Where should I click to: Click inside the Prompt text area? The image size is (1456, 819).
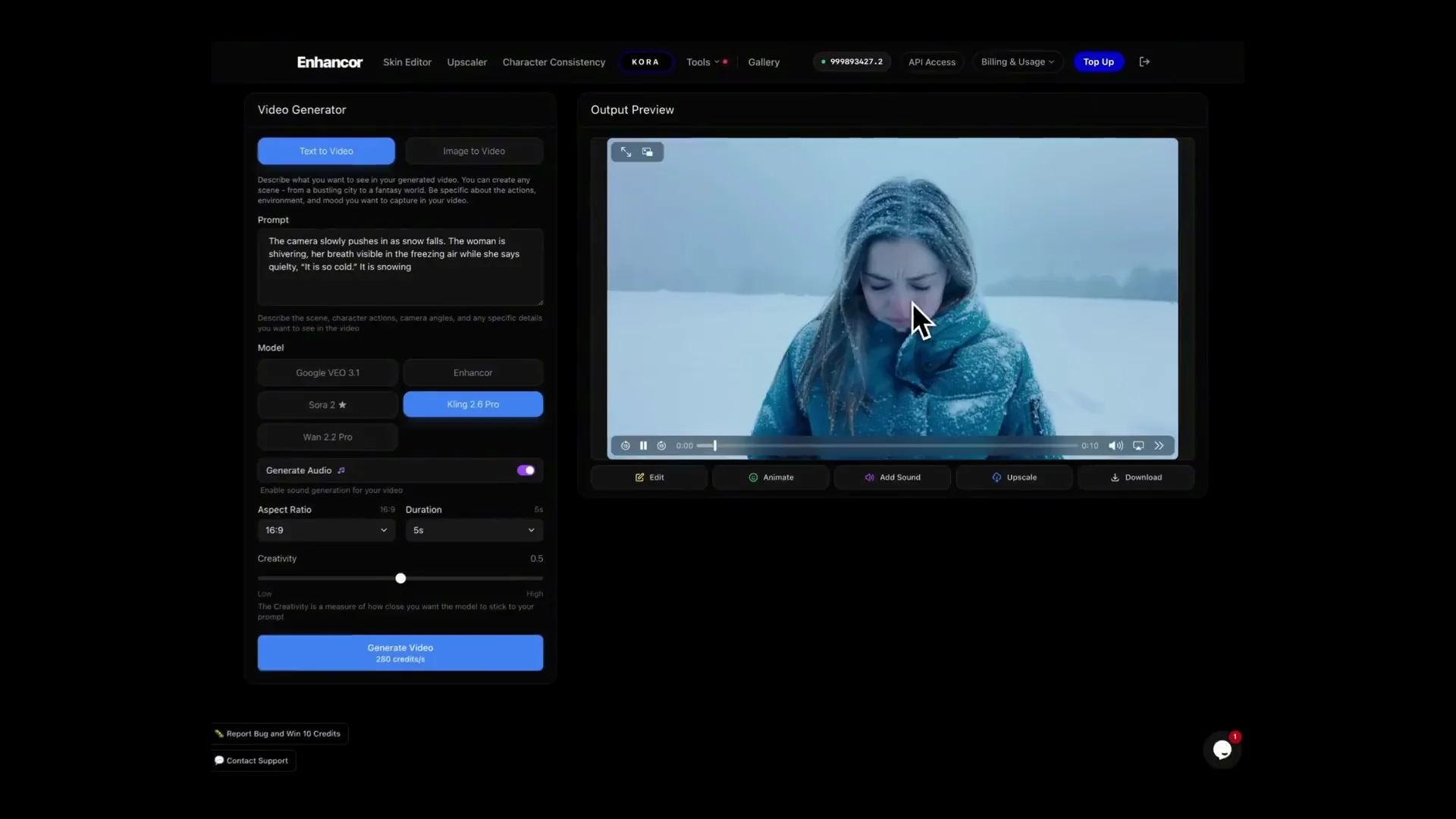click(400, 265)
